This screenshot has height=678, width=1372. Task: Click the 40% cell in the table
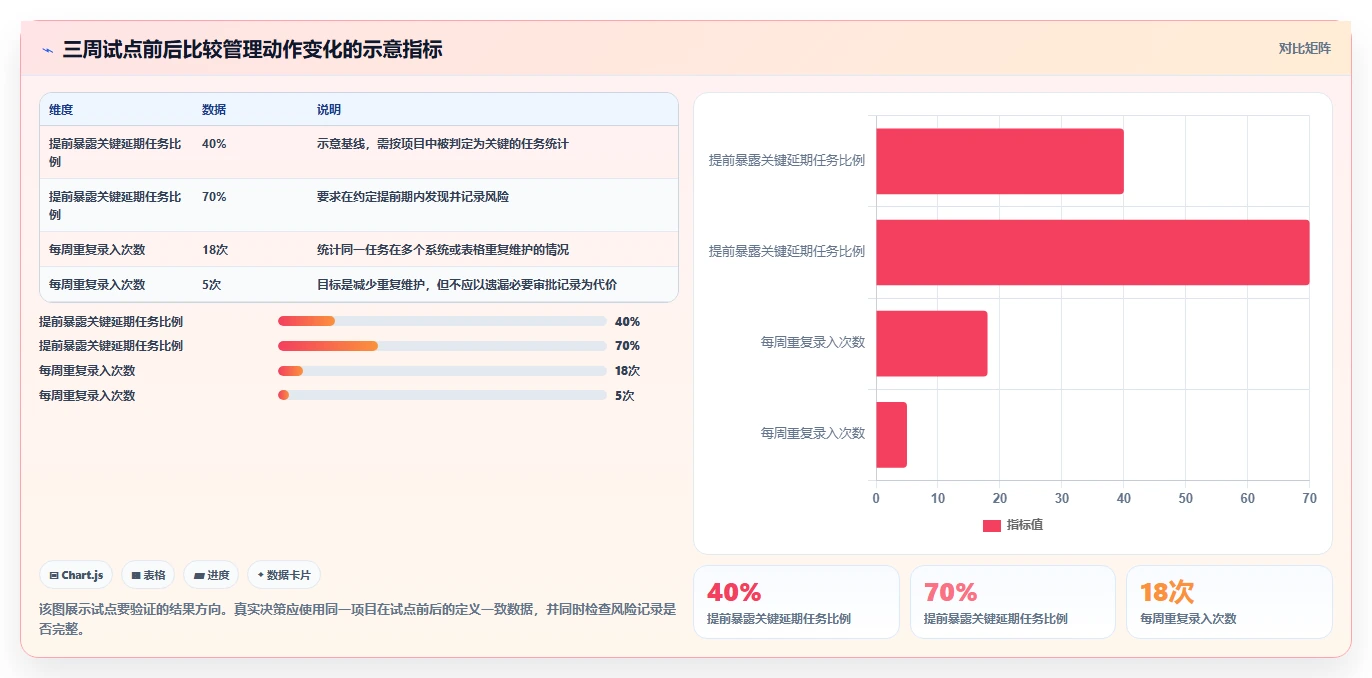click(214, 144)
